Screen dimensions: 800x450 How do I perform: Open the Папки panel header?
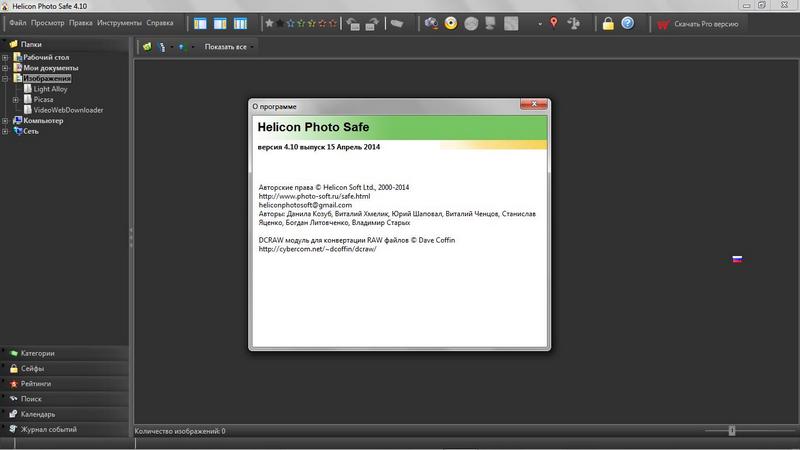[x=64, y=44]
